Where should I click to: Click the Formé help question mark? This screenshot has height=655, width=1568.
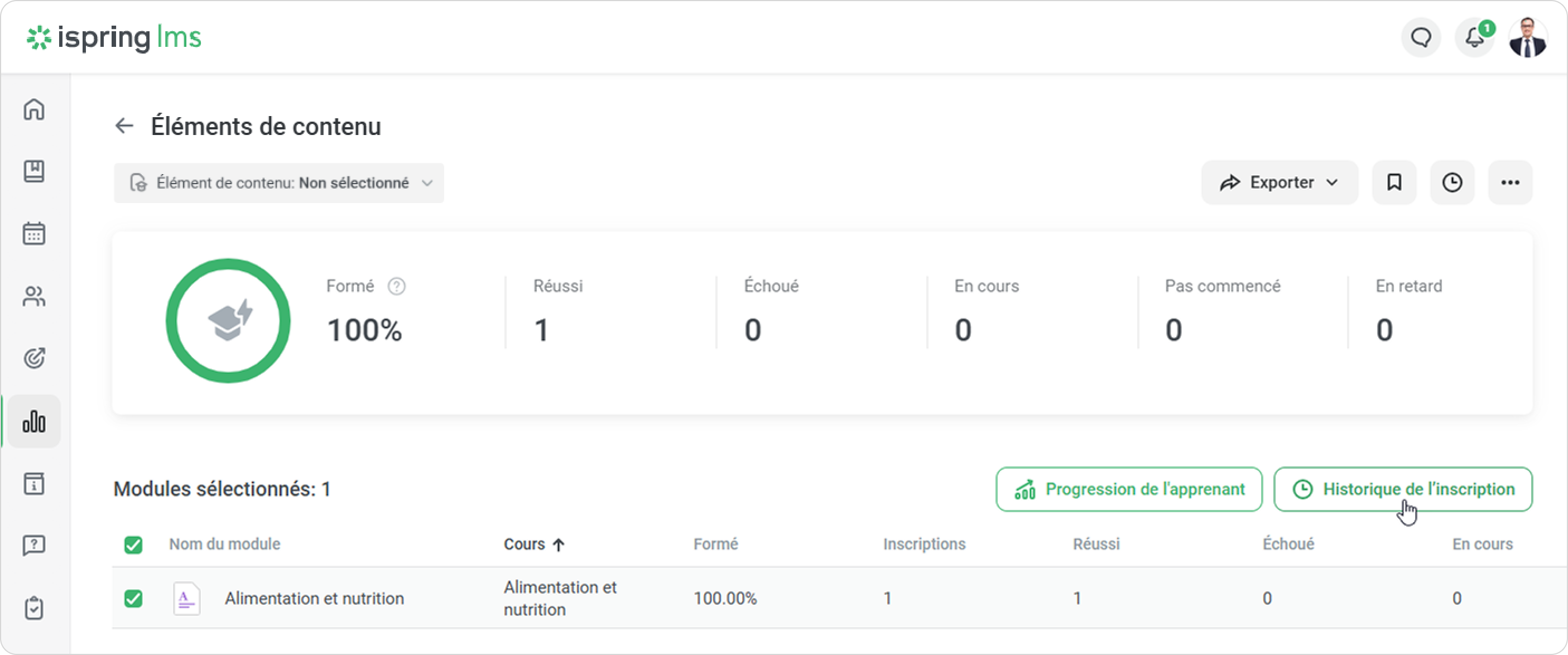tap(397, 286)
